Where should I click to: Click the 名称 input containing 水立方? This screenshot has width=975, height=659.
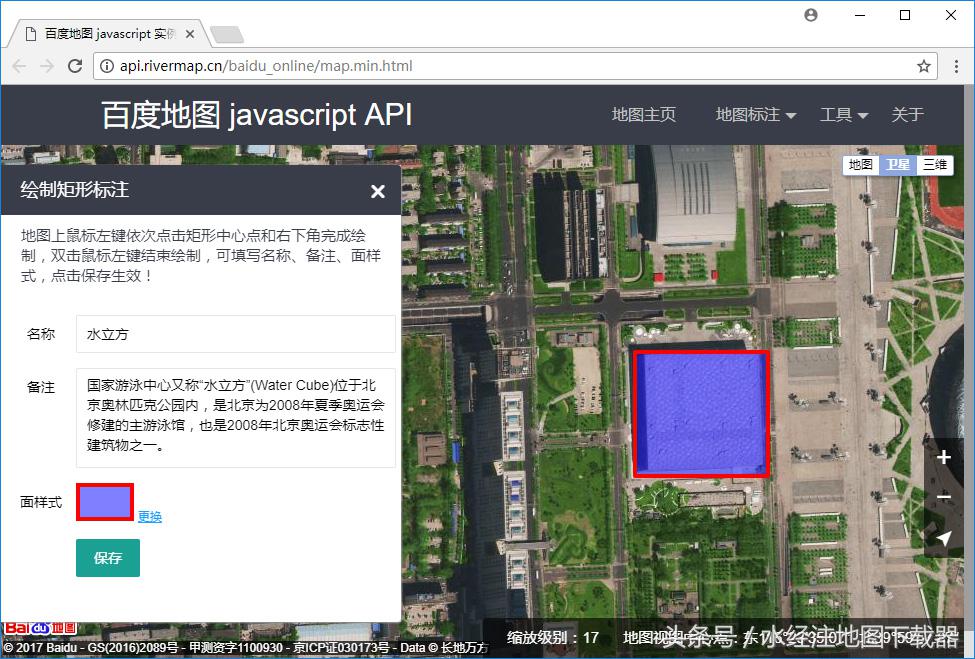[235, 334]
